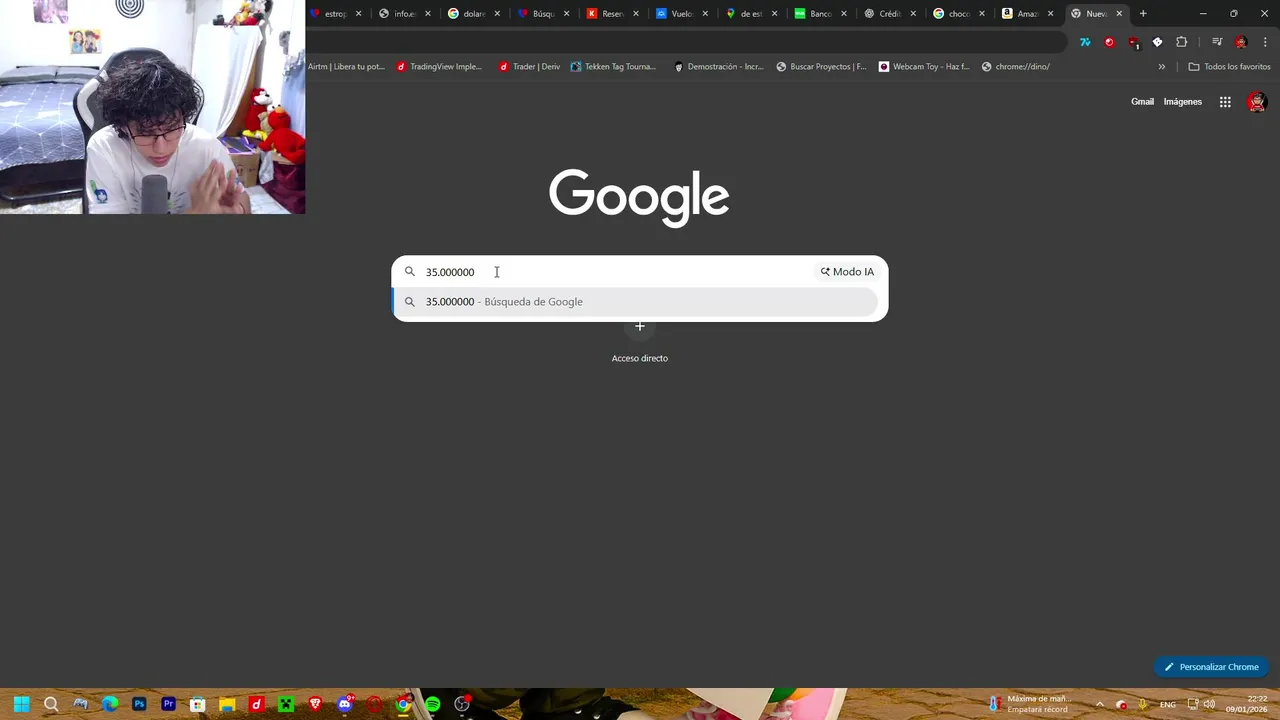Click the add shortcut plus icon
Screen dimensions: 1280x720
point(640,326)
